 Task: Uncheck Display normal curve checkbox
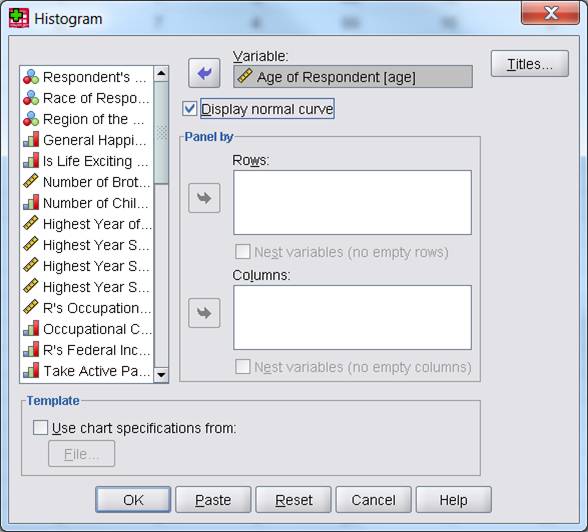tap(189, 109)
